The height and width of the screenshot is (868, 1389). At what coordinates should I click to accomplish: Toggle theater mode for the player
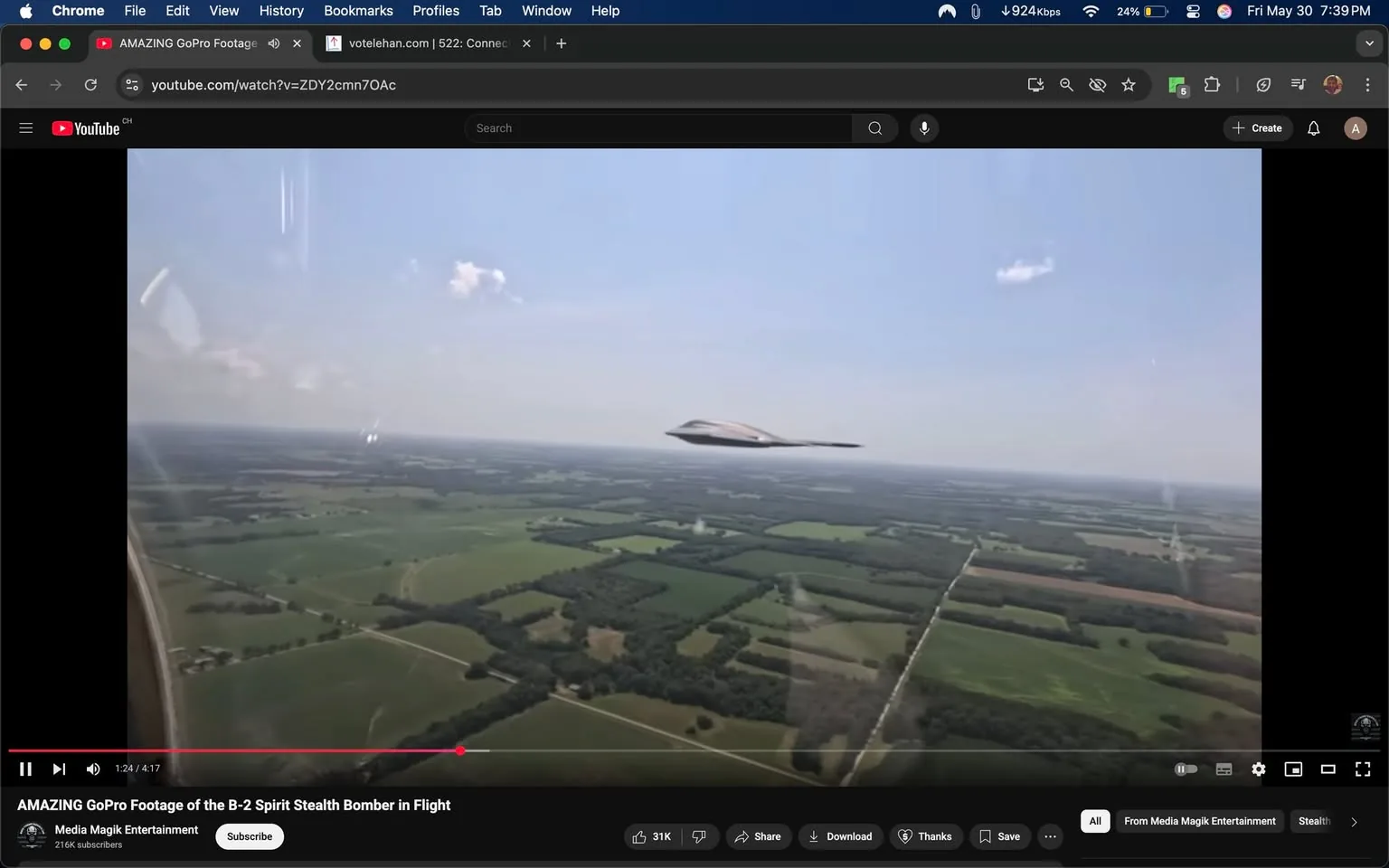click(x=1327, y=769)
